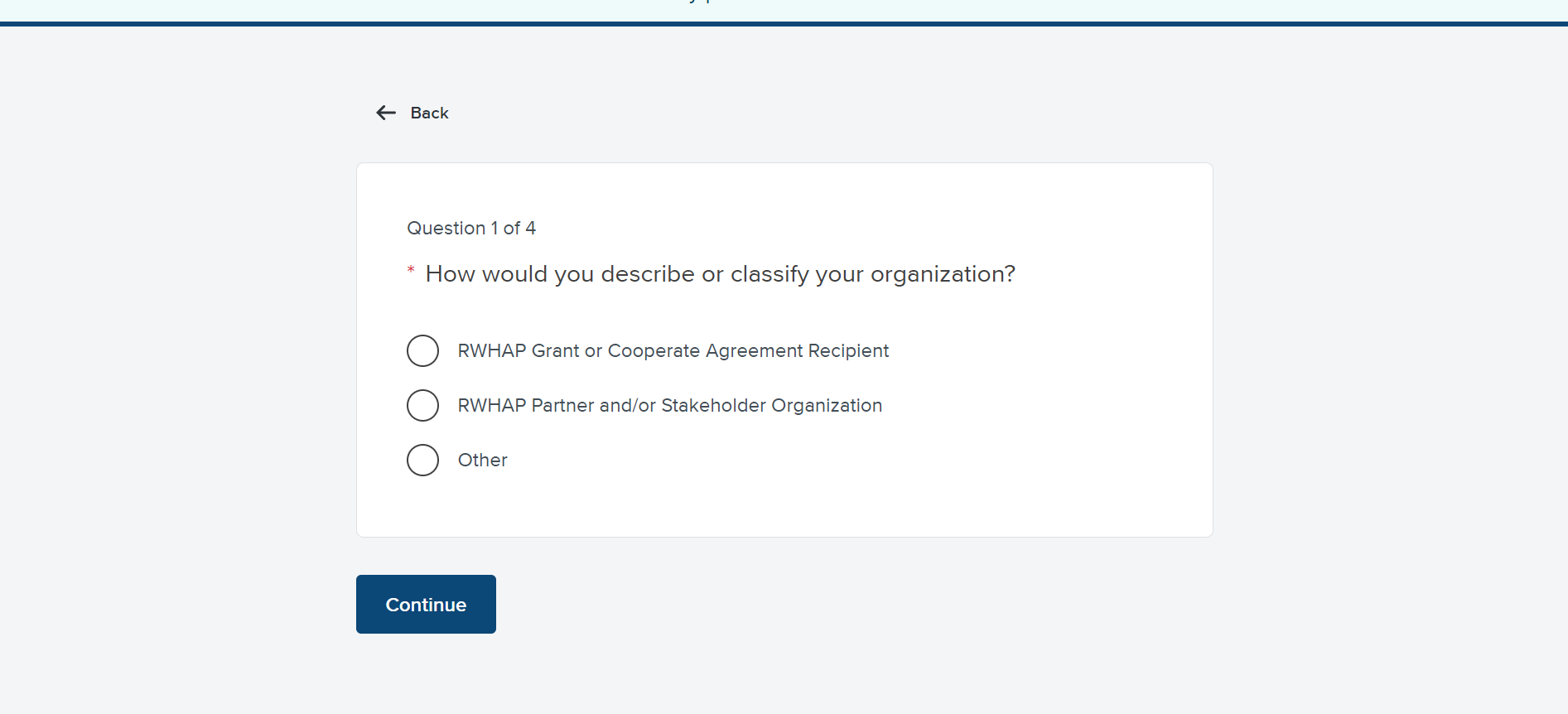The width and height of the screenshot is (1568, 714).
Task: Click the word 'Recipient' in first option
Action: (848, 351)
